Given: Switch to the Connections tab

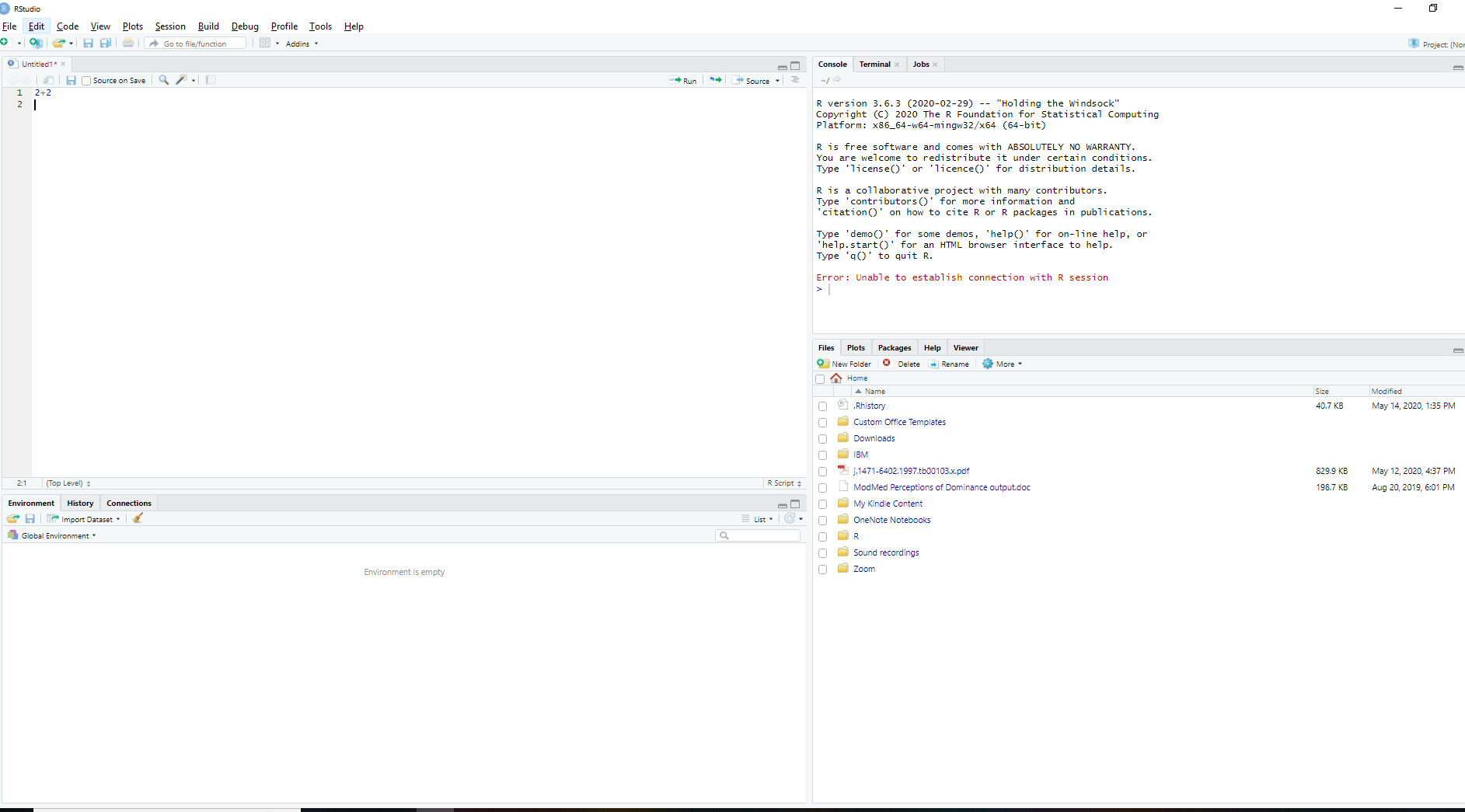Looking at the screenshot, I should click(129, 503).
